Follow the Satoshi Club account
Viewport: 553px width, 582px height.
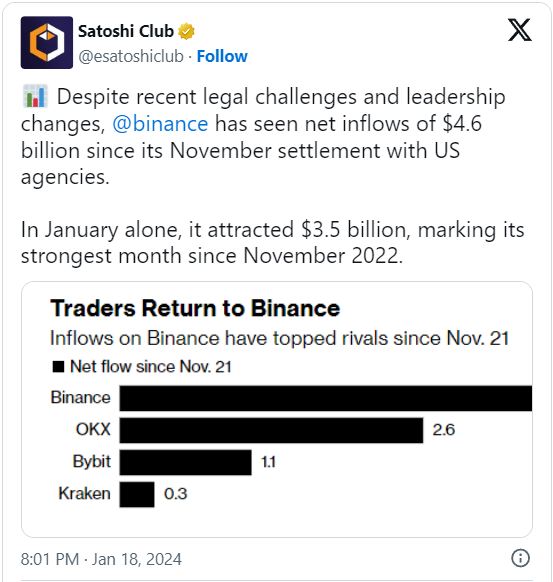tap(222, 56)
